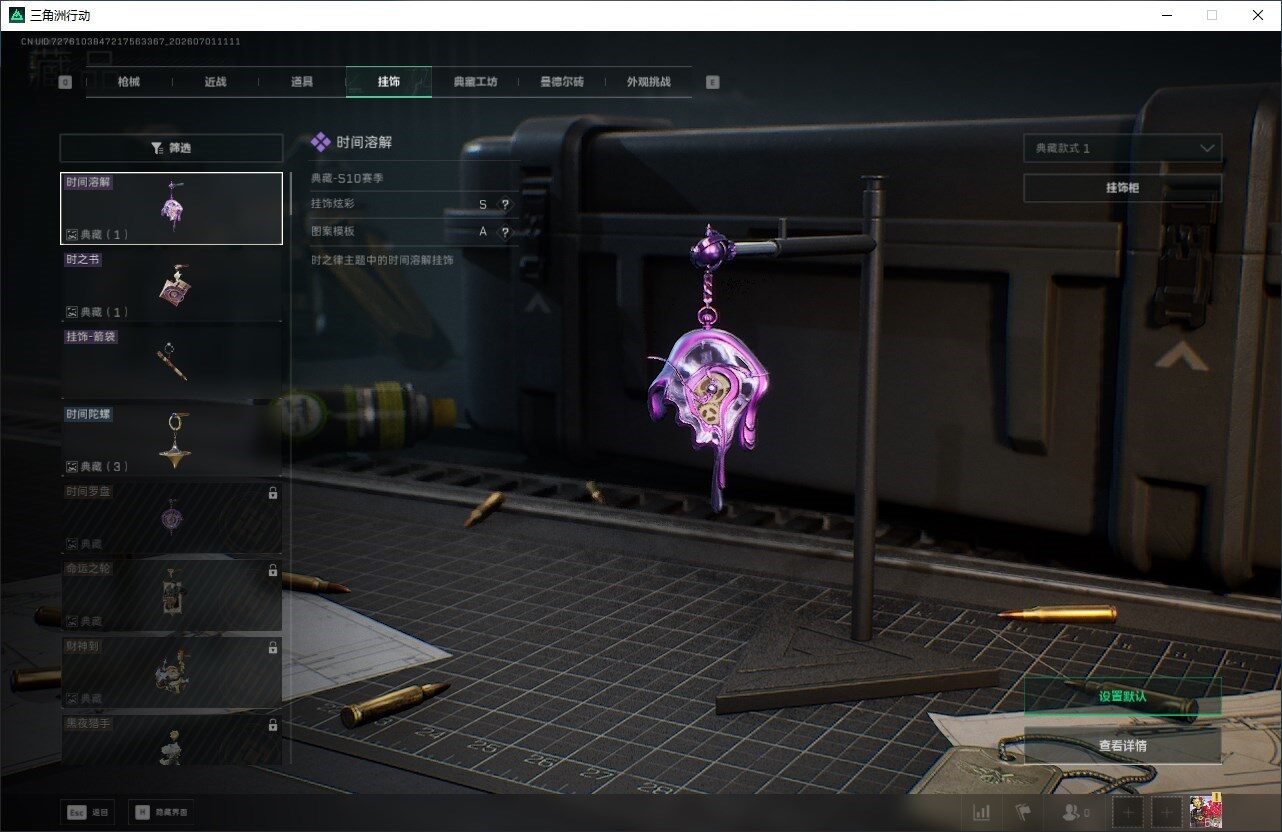This screenshot has height=832, width=1282.
Task: Maximize the 三角洲行动 window
Action: pos(1212,15)
